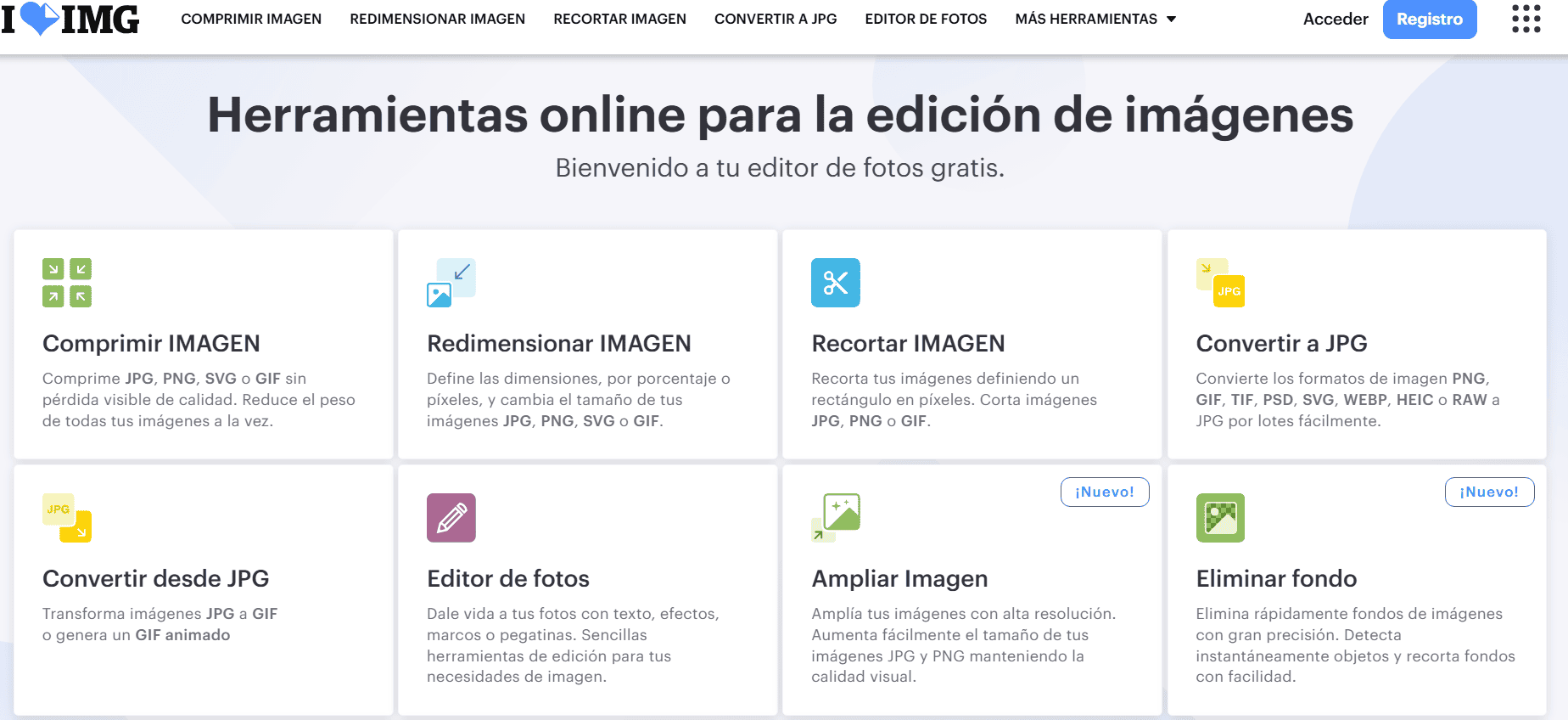Expand the MÁS HERRAMIENTAS dropdown
This screenshot has height=720, width=1568.
1095,19
